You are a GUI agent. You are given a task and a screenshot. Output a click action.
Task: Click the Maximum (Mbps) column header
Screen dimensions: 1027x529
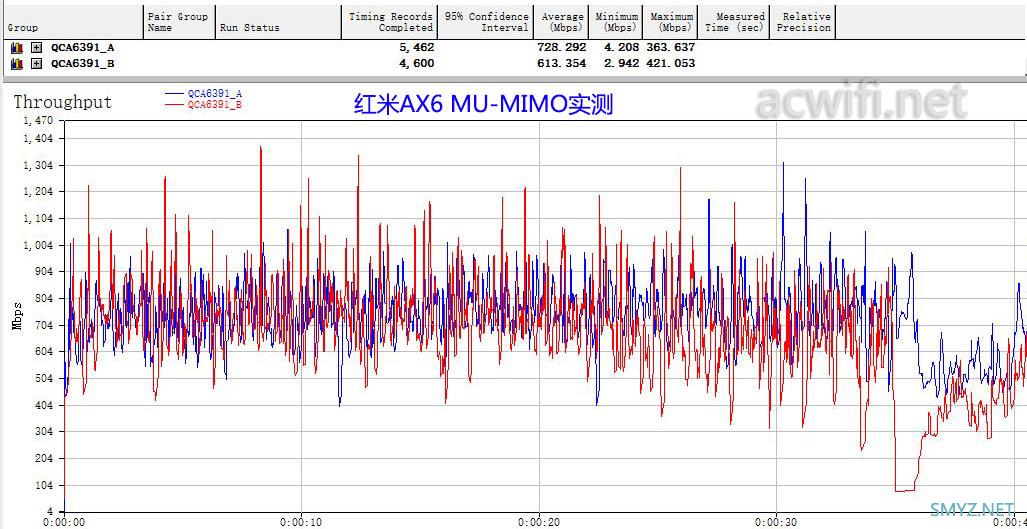coord(671,22)
